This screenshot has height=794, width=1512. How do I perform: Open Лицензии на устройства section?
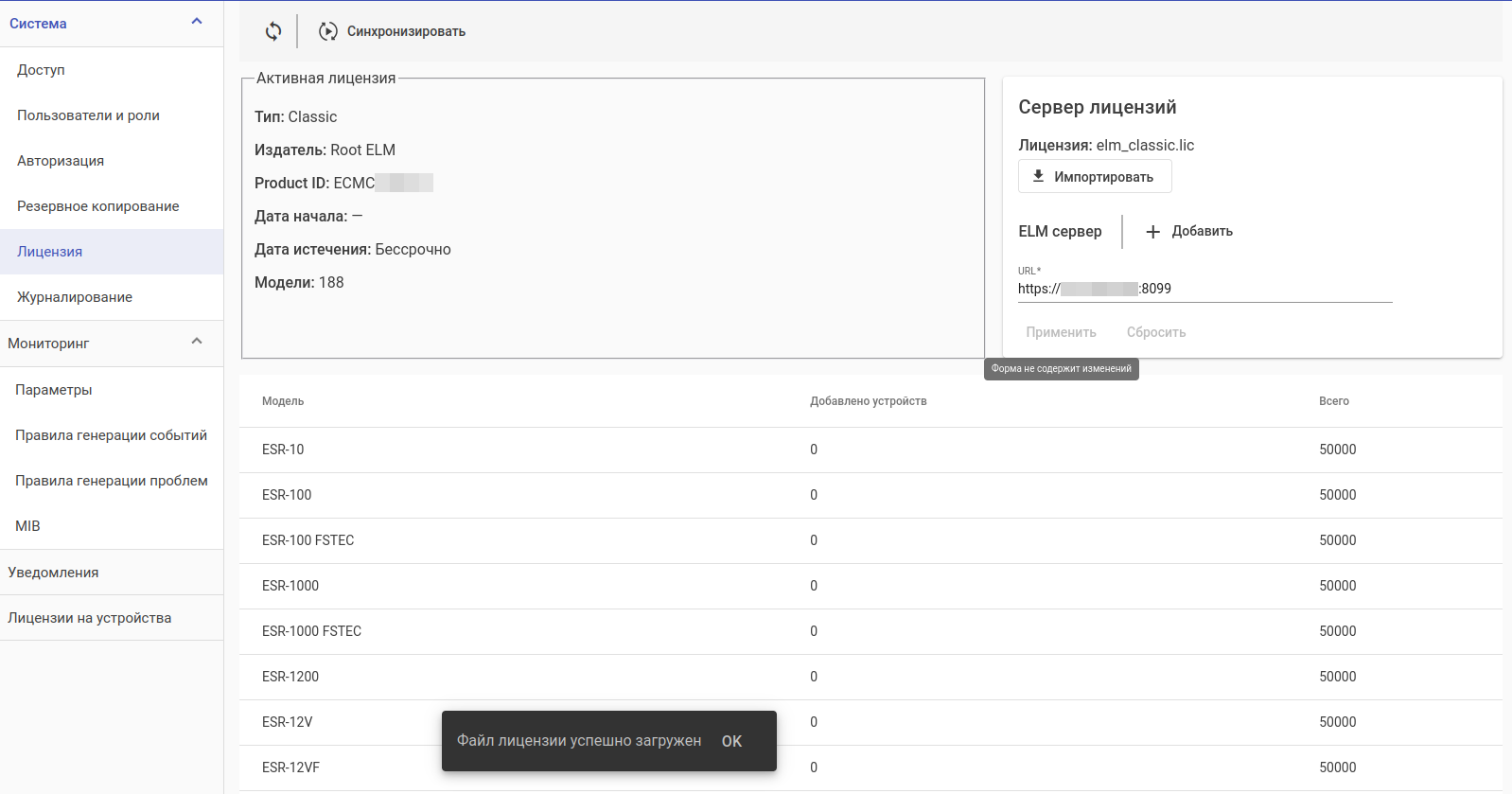tap(90, 618)
